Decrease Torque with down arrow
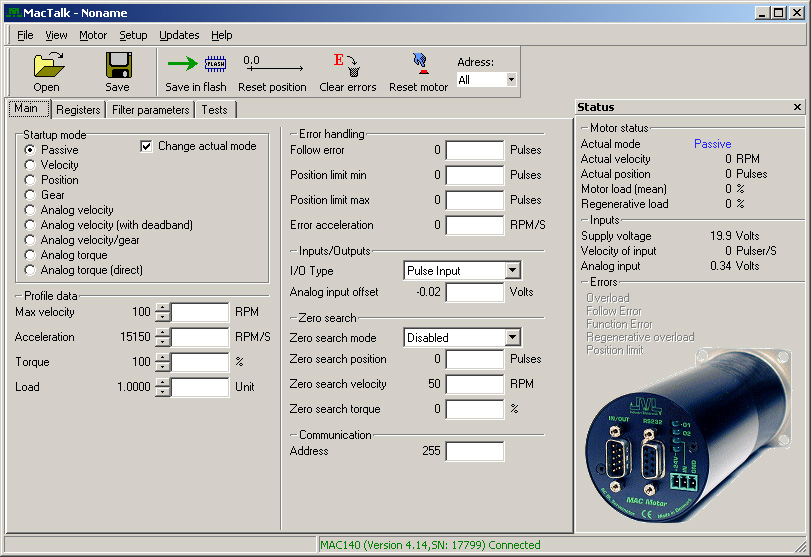This screenshot has width=811, height=557. click(163, 367)
